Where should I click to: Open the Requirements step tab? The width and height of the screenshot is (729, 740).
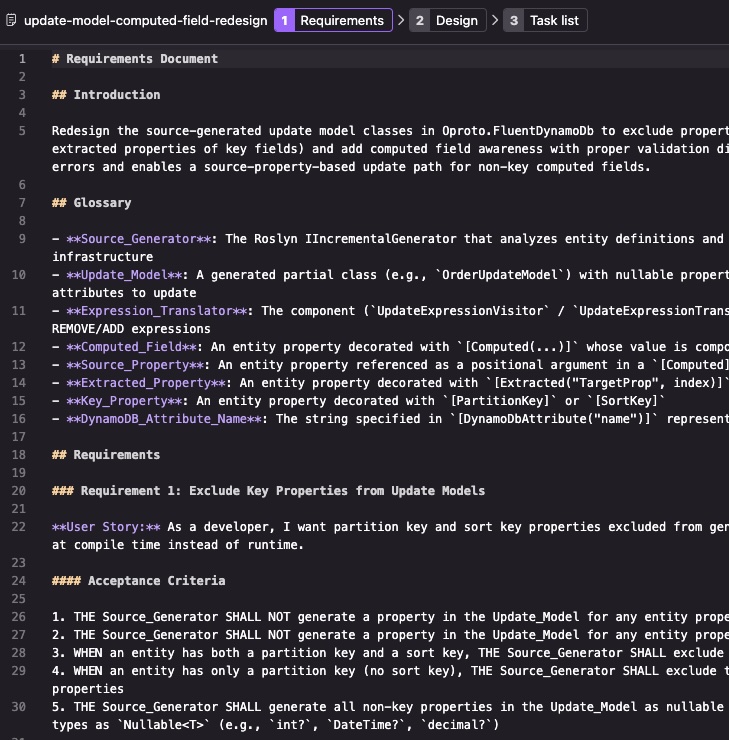[333, 20]
